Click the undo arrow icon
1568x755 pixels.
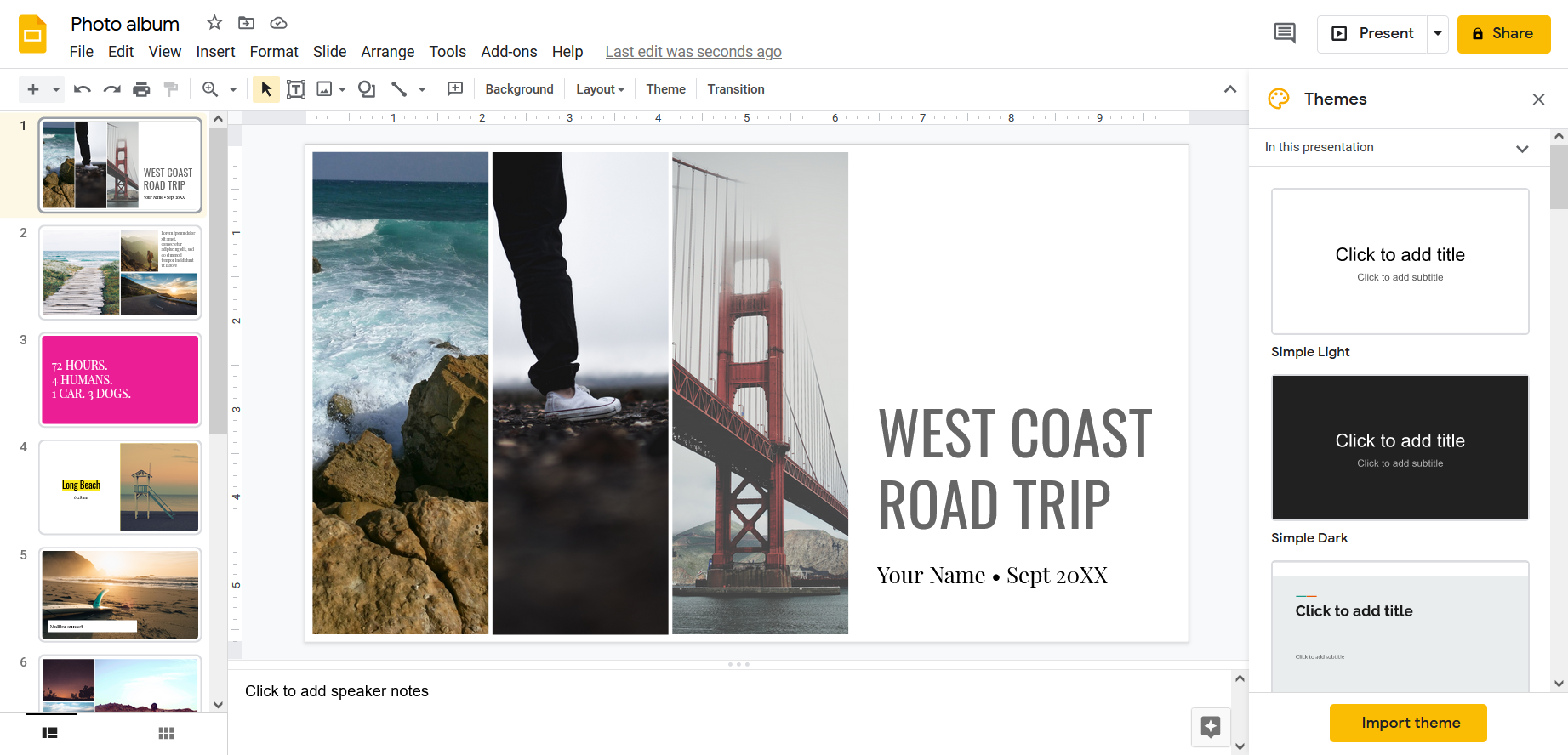[83, 89]
